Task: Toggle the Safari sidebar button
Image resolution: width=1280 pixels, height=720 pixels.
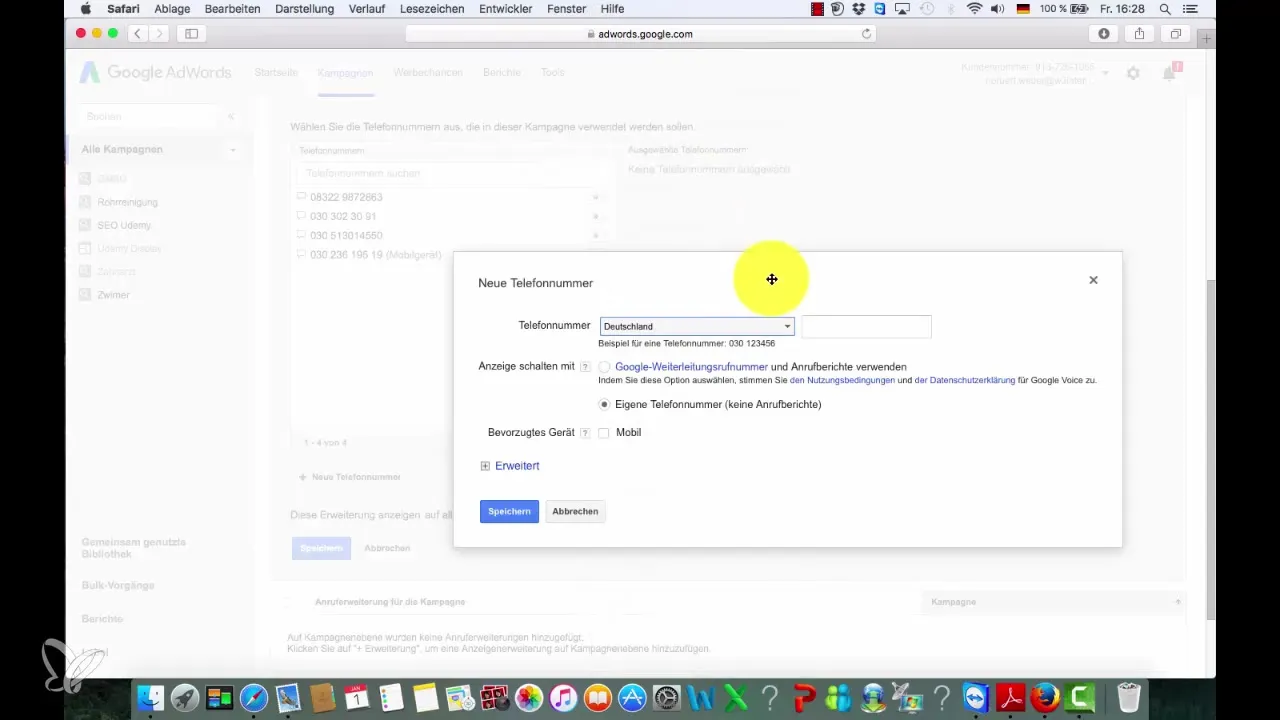Action: (191, 34)
